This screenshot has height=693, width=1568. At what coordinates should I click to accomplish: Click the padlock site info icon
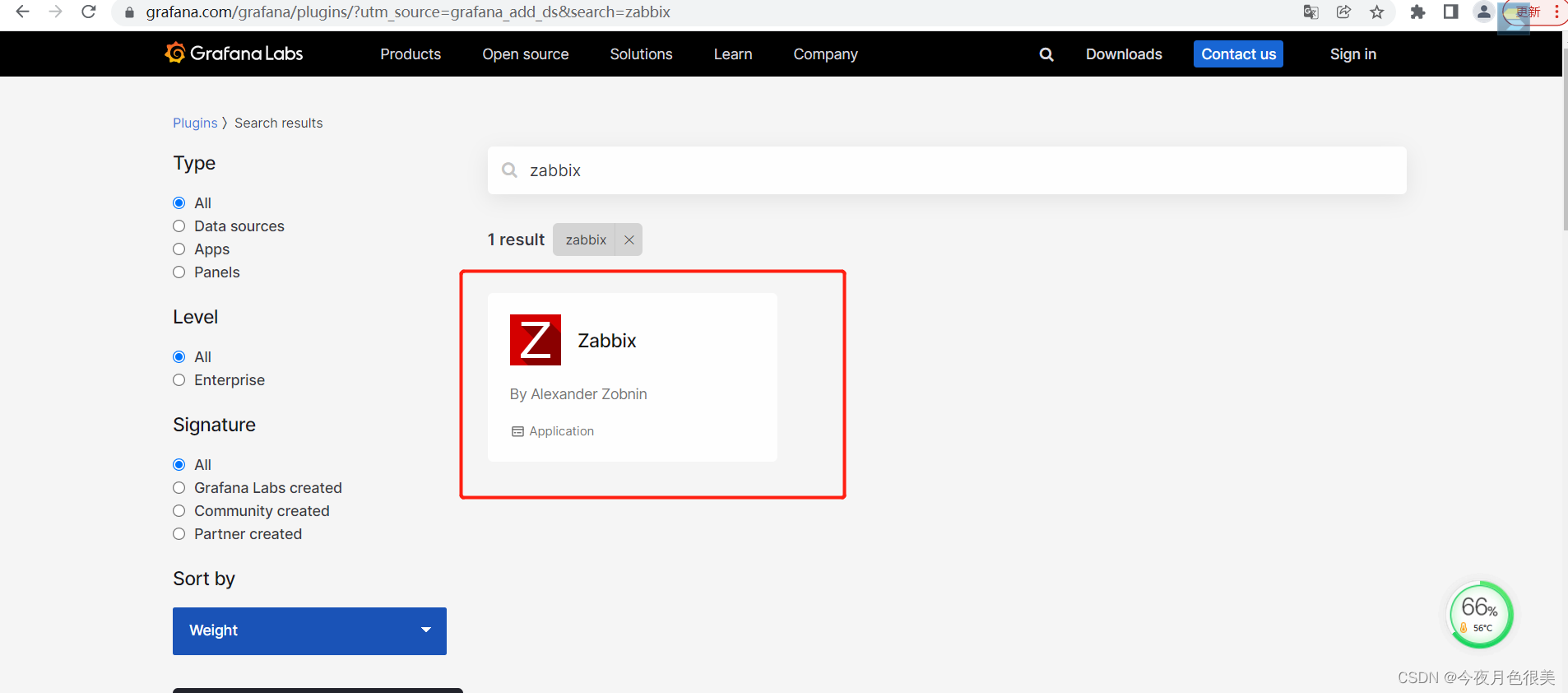click(x=129, y=12)
